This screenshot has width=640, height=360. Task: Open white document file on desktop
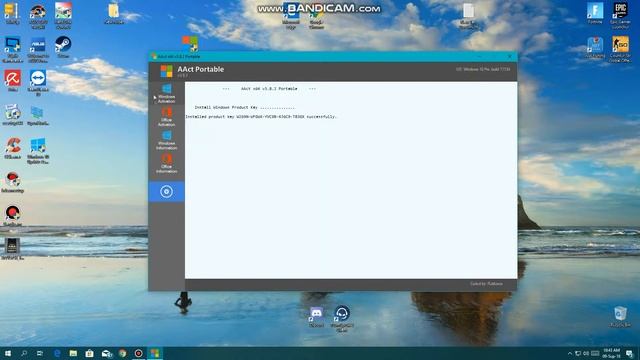468,16
